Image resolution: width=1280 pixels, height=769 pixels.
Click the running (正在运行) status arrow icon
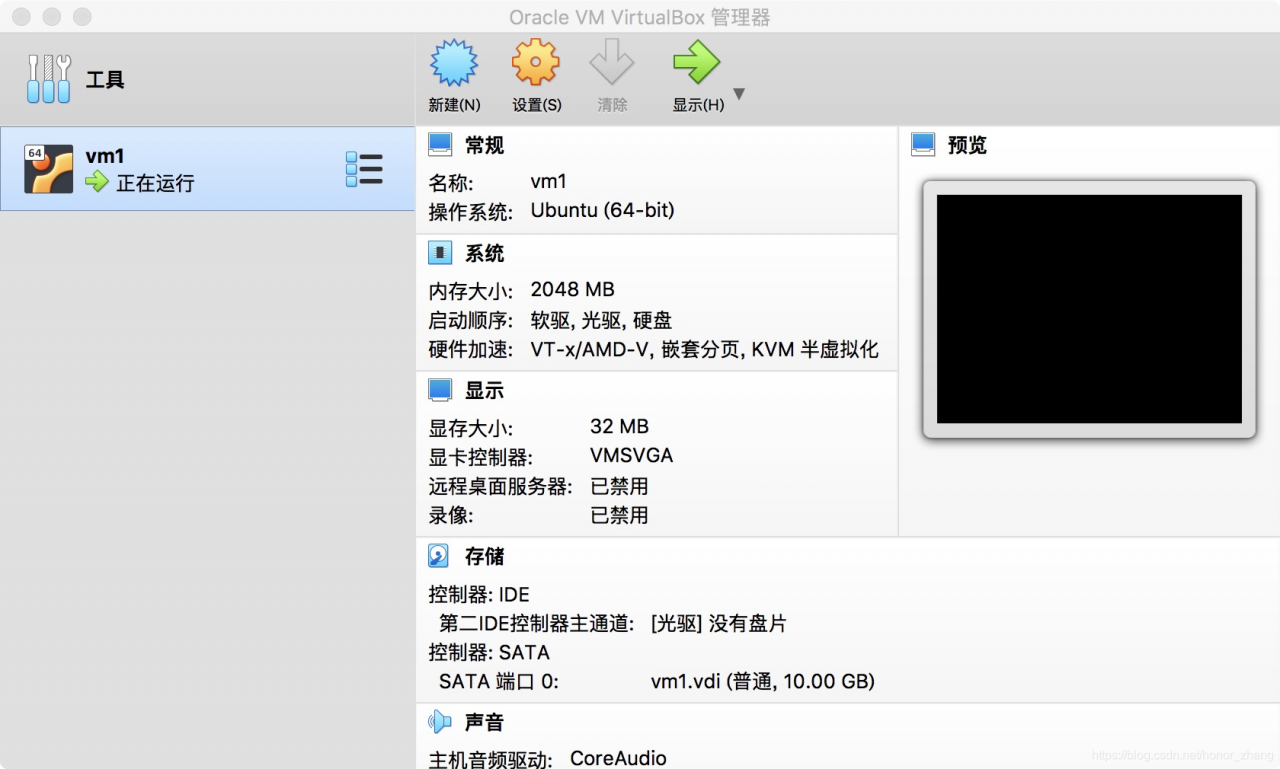pos(97,182)
